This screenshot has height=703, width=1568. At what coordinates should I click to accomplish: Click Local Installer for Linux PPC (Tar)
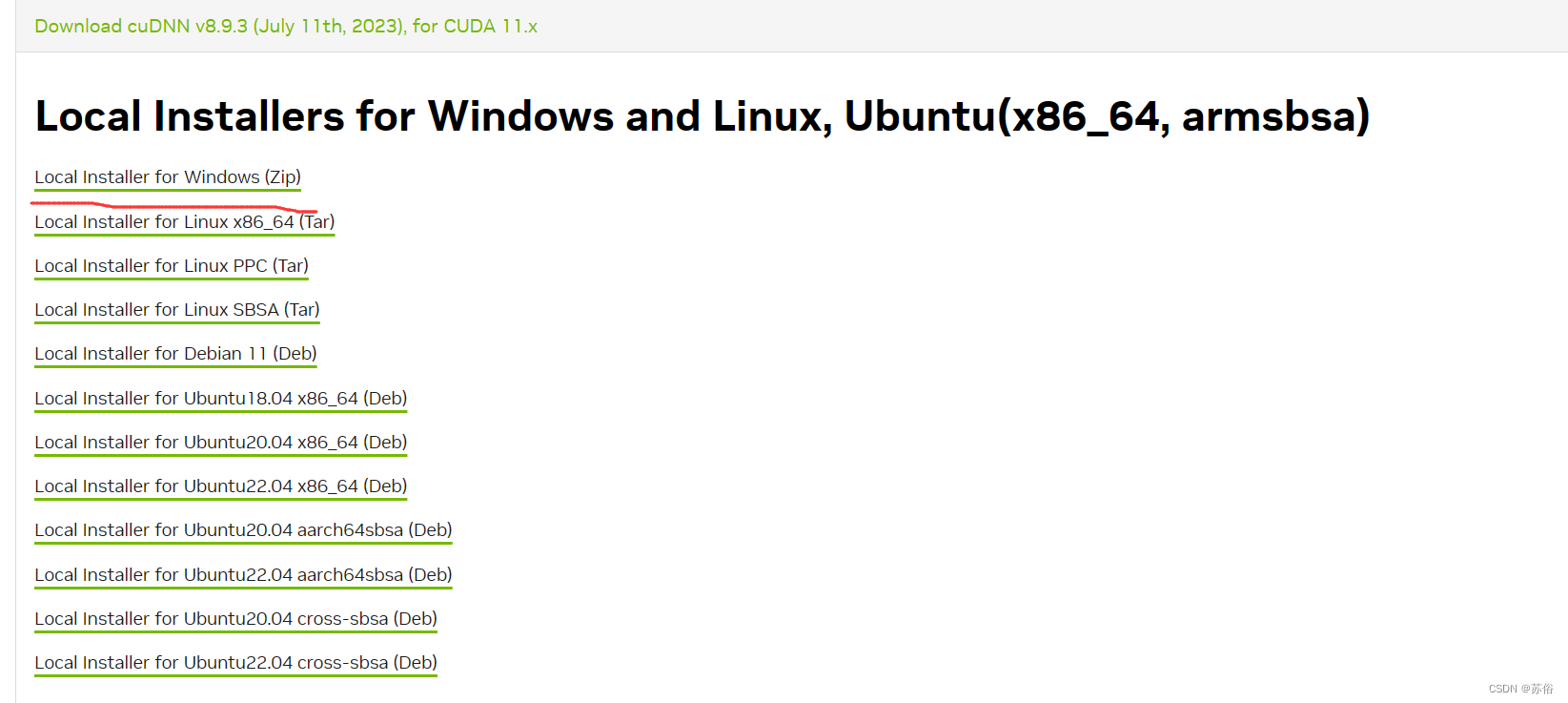171,265
